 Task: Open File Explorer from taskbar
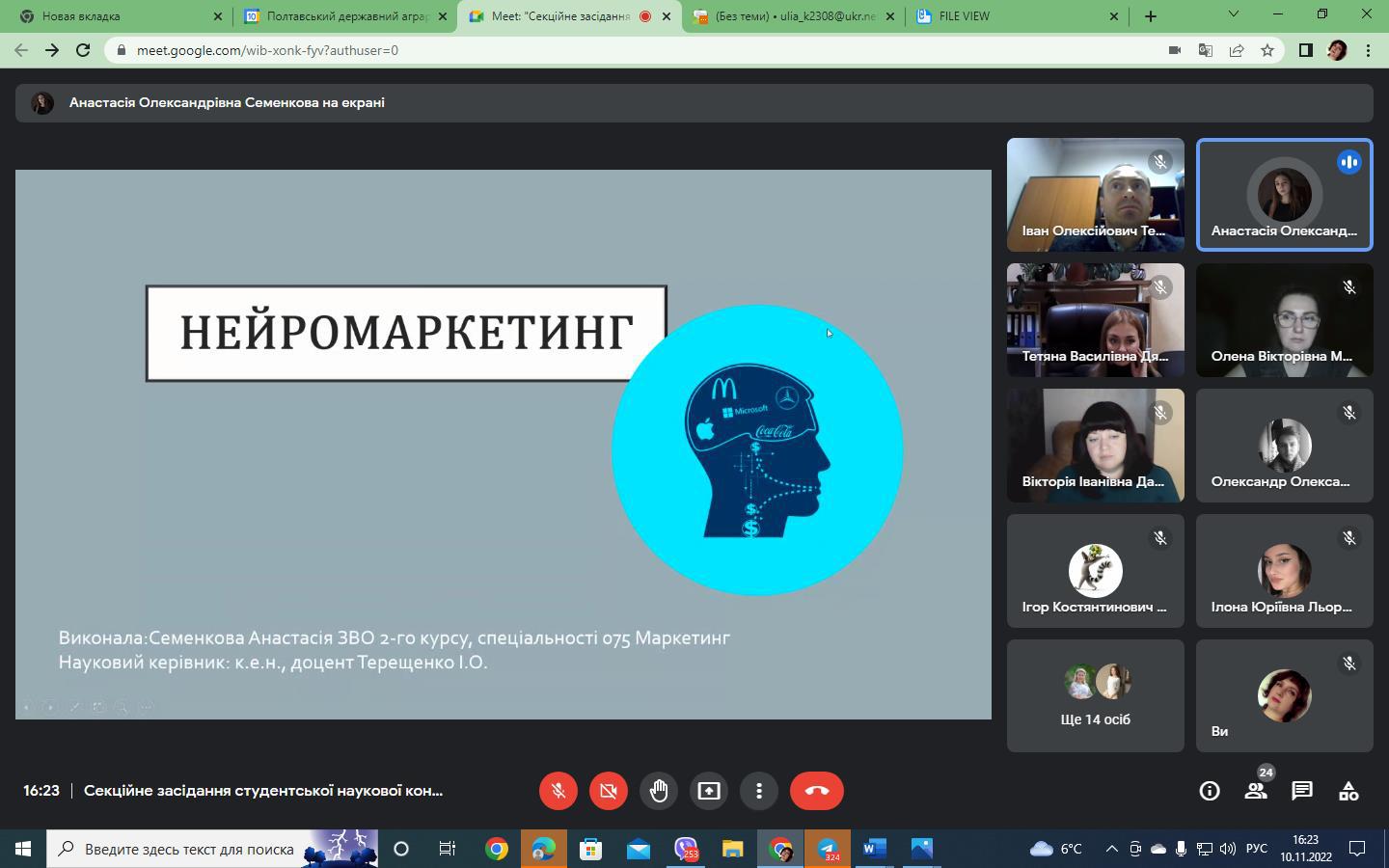[732, 849]
